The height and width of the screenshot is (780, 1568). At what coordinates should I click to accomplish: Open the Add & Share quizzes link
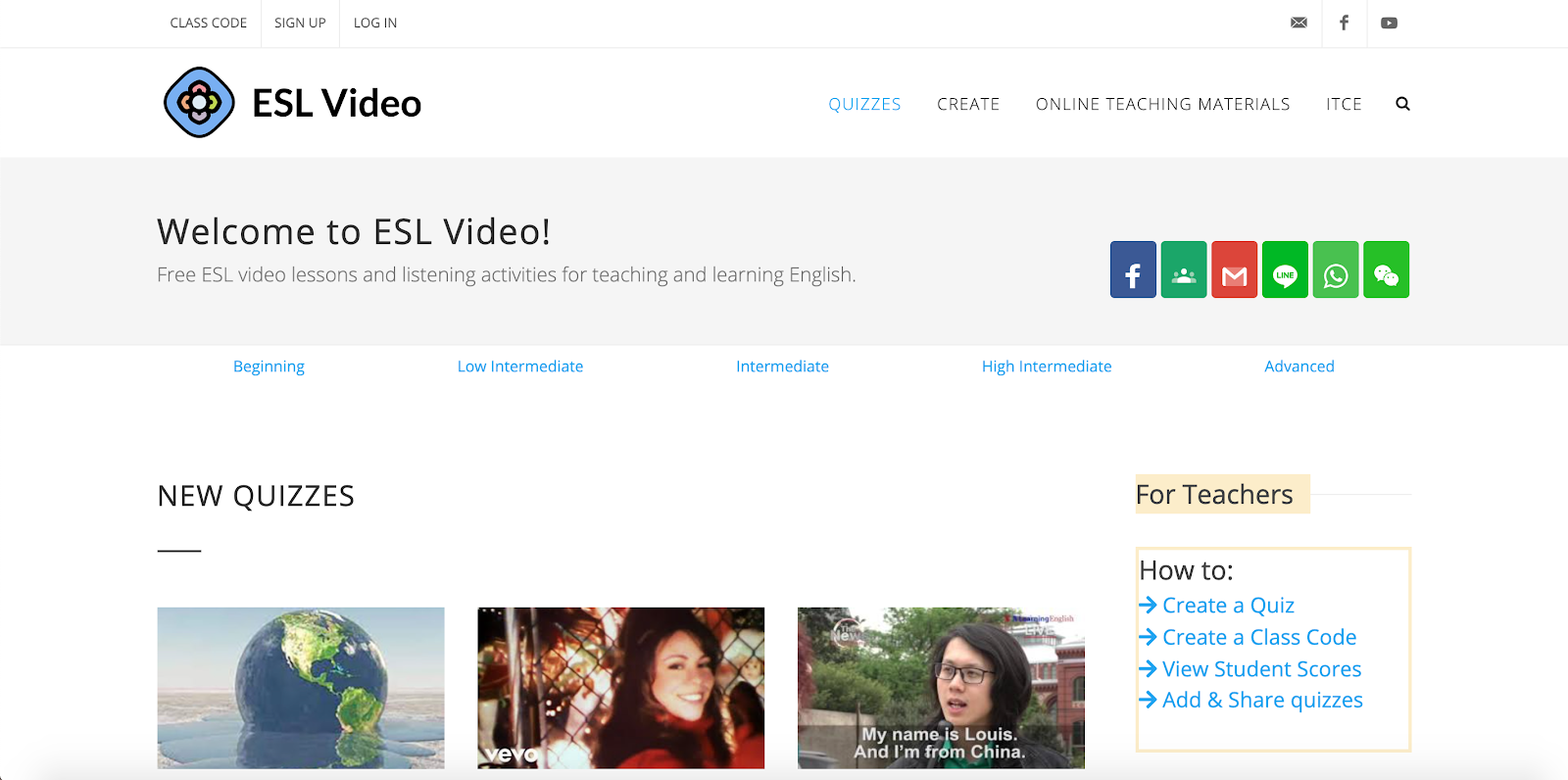1262,701
